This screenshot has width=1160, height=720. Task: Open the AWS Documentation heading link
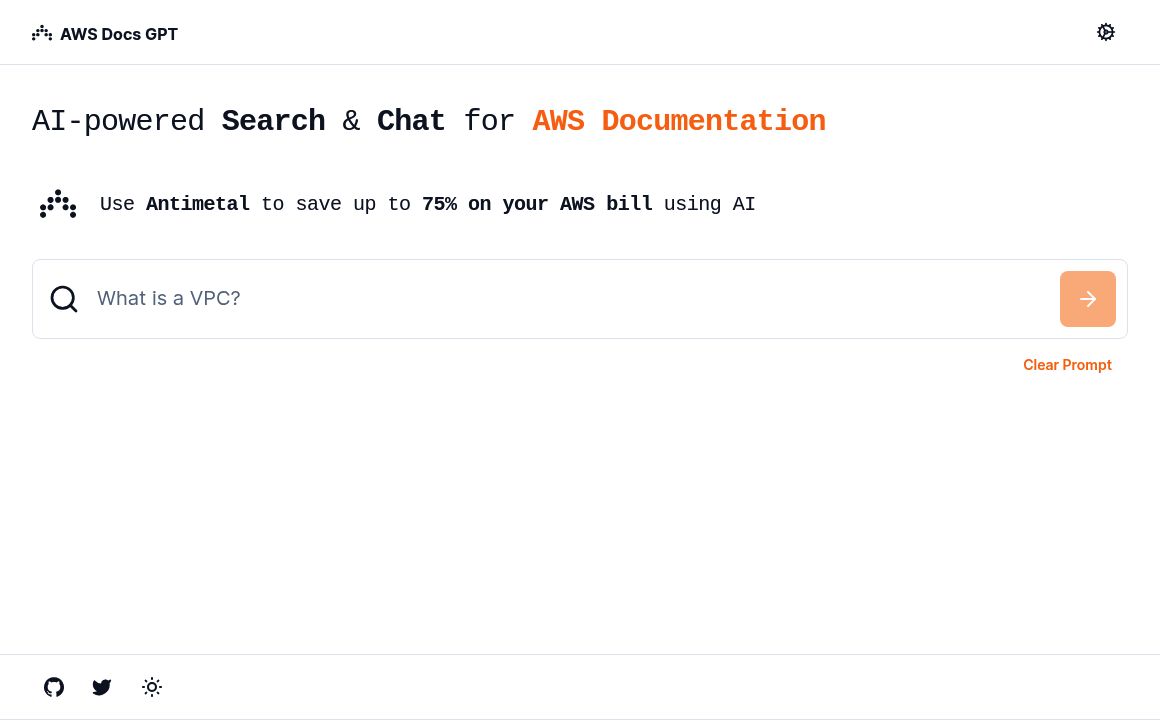pos(679,121)
